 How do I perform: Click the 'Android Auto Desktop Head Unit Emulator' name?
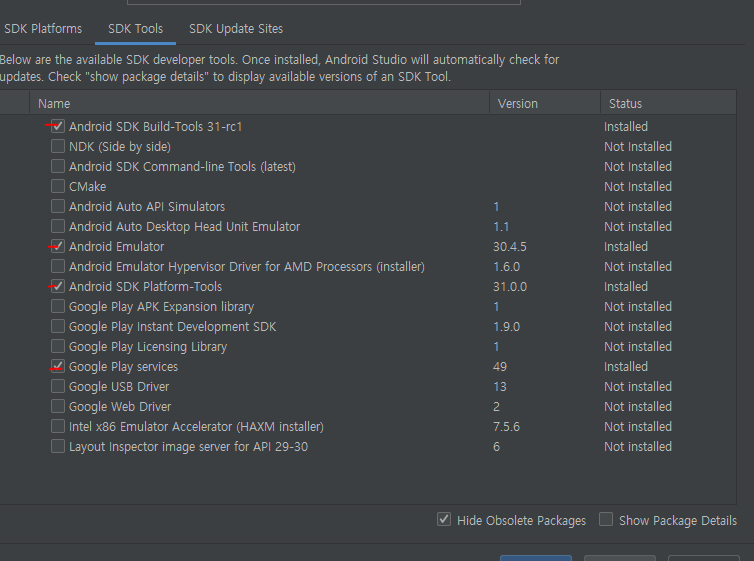(x=184, y=227)
